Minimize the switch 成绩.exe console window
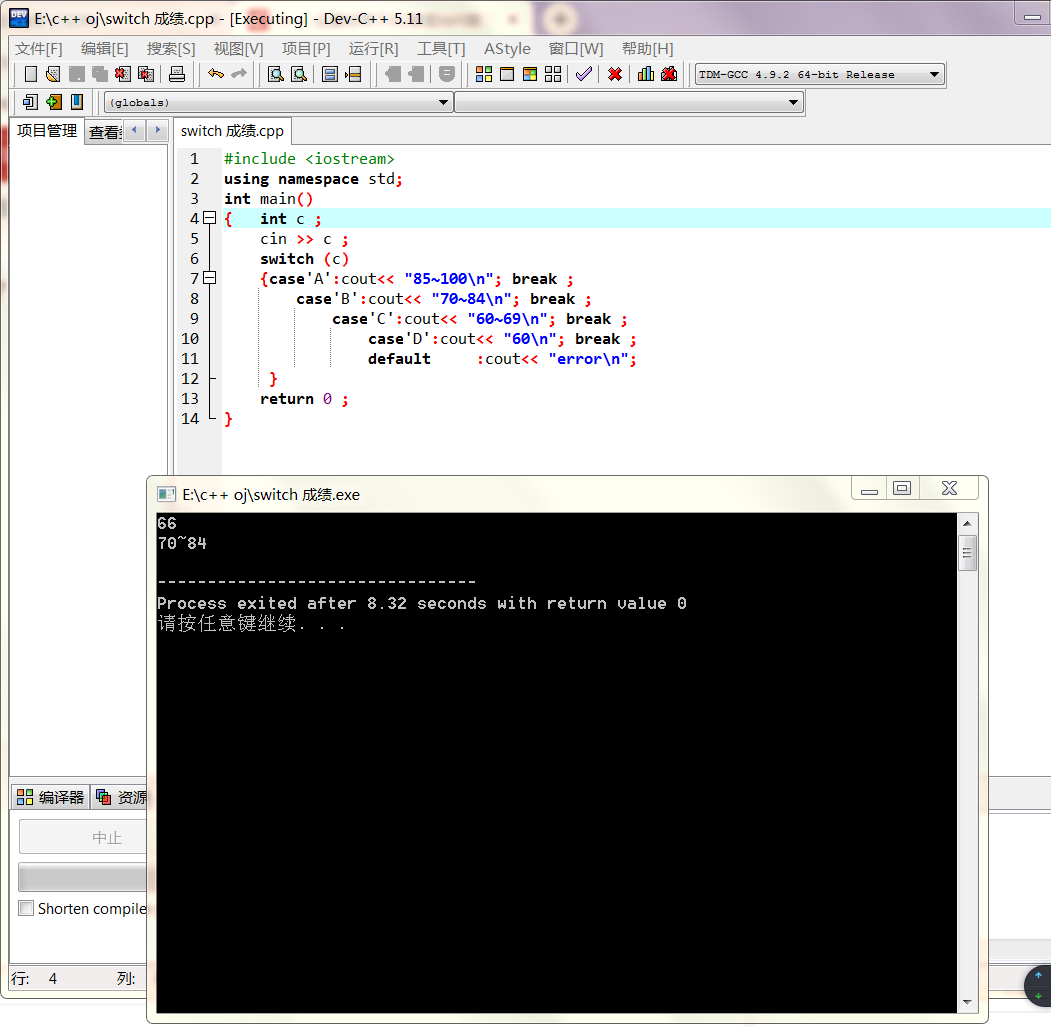Screen dimensions: 1051x1027 [x=869, y=489]
